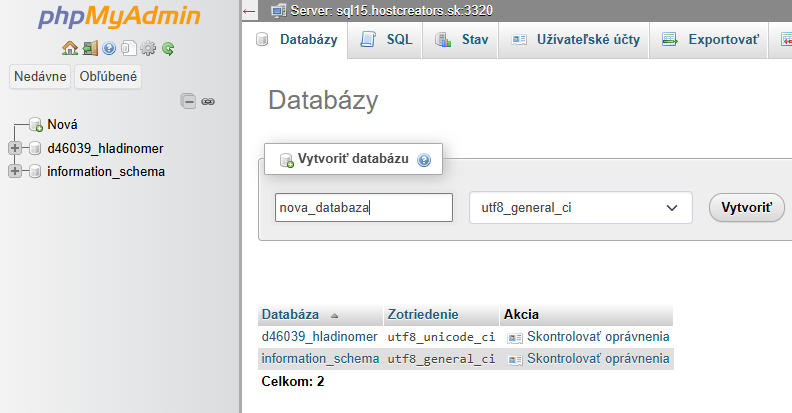Collapse all navigation tree items
792x413 pixels.
click(x=188, y=101)
